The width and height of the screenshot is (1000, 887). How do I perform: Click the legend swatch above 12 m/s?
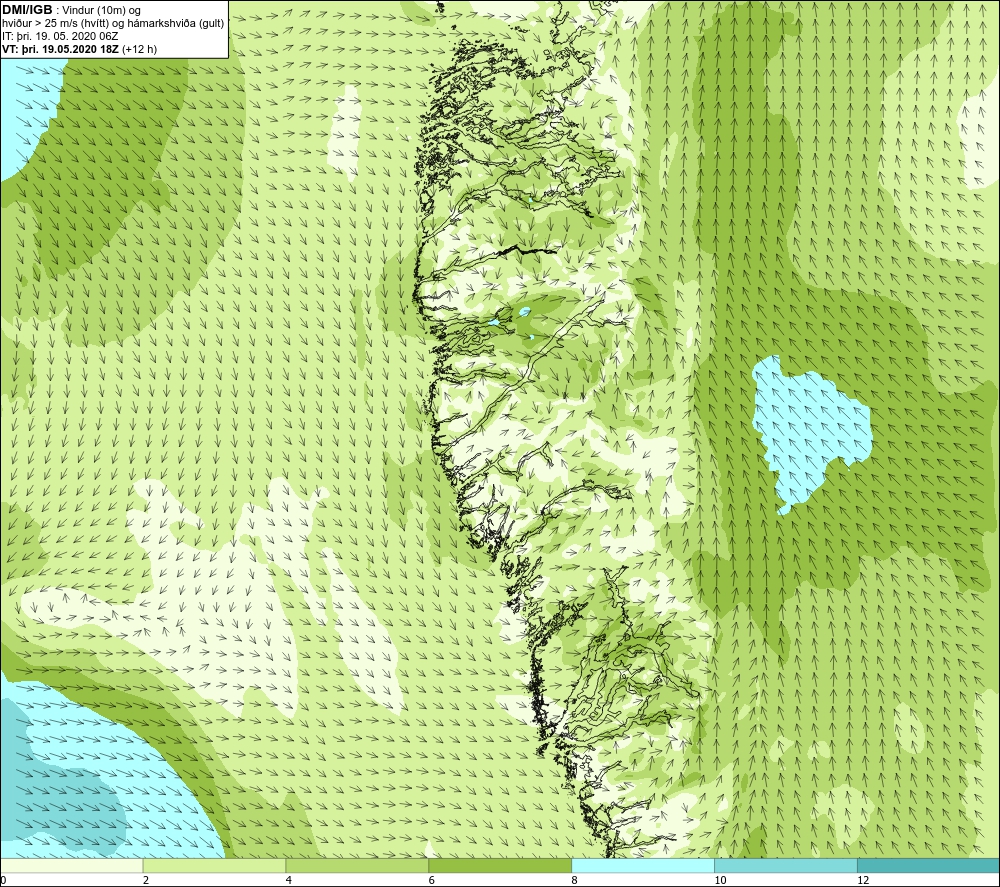click(929, 865)
